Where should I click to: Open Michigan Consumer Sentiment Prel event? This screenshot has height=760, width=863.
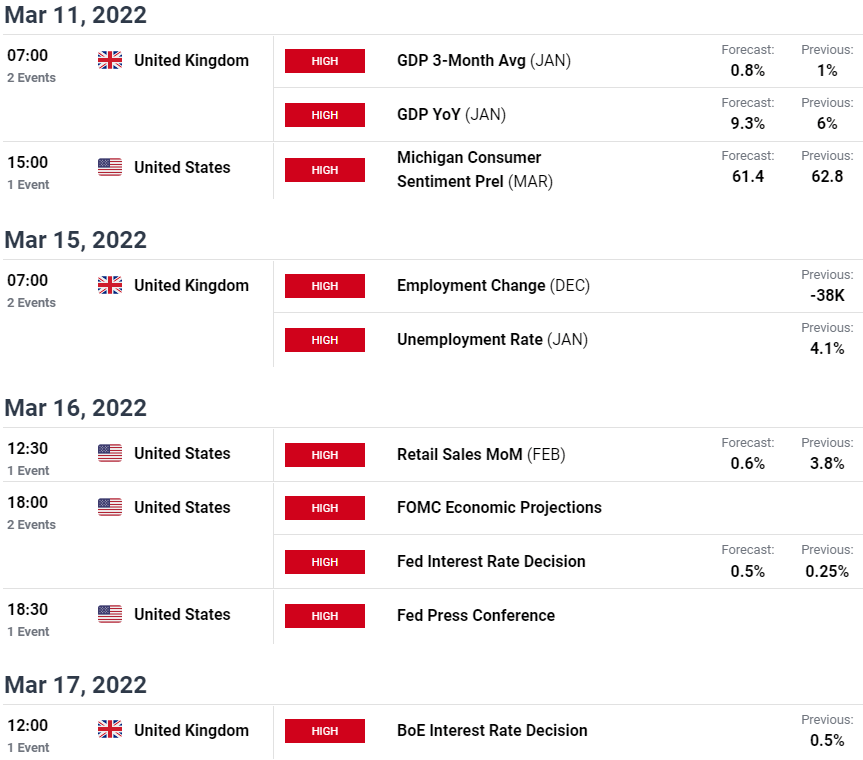click(x=475, y=170)
